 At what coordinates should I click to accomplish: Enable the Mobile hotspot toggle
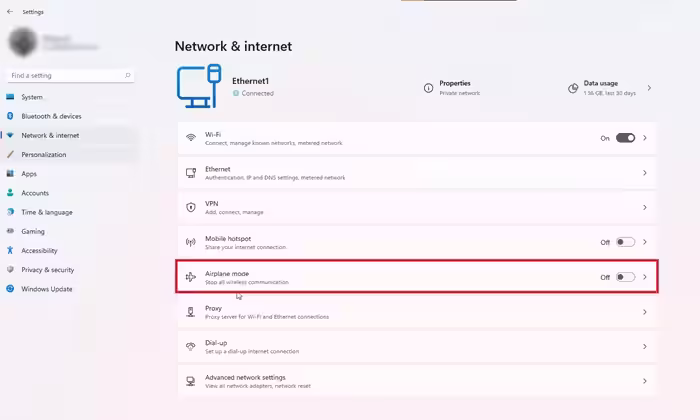click(625, 242)
